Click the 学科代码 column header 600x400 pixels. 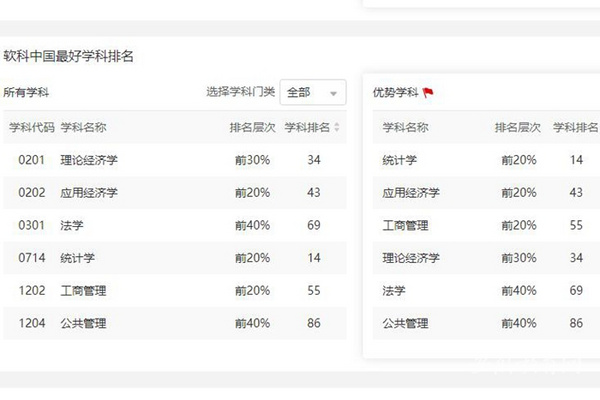32,127
